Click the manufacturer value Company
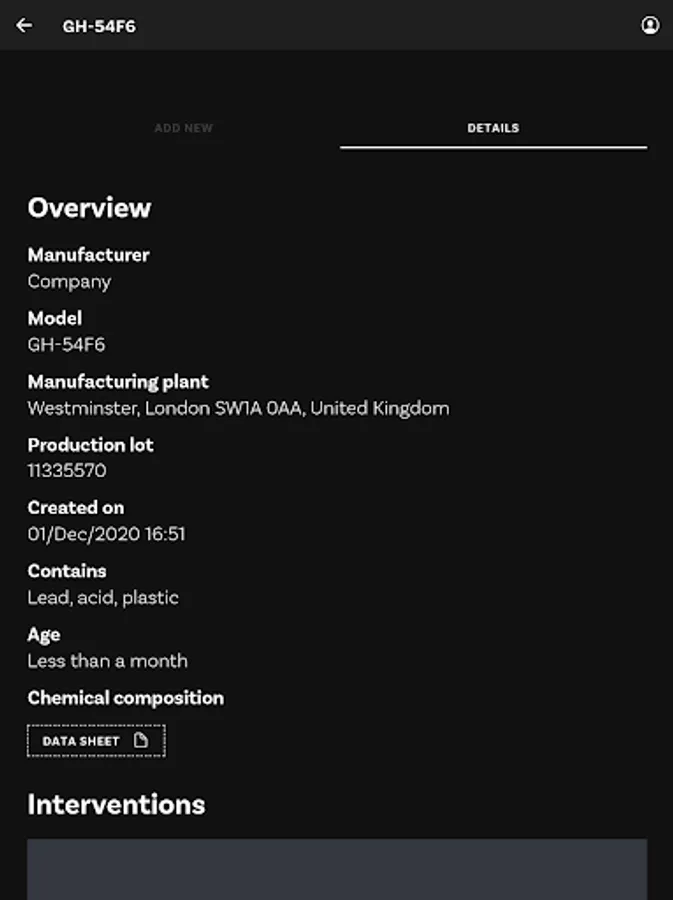The image size is (673, 900). point(69,282)
